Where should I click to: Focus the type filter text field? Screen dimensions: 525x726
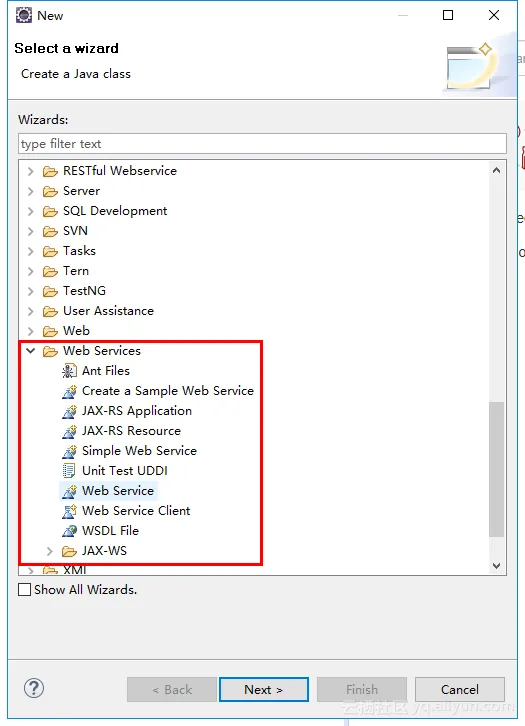[x=262, y=144]
